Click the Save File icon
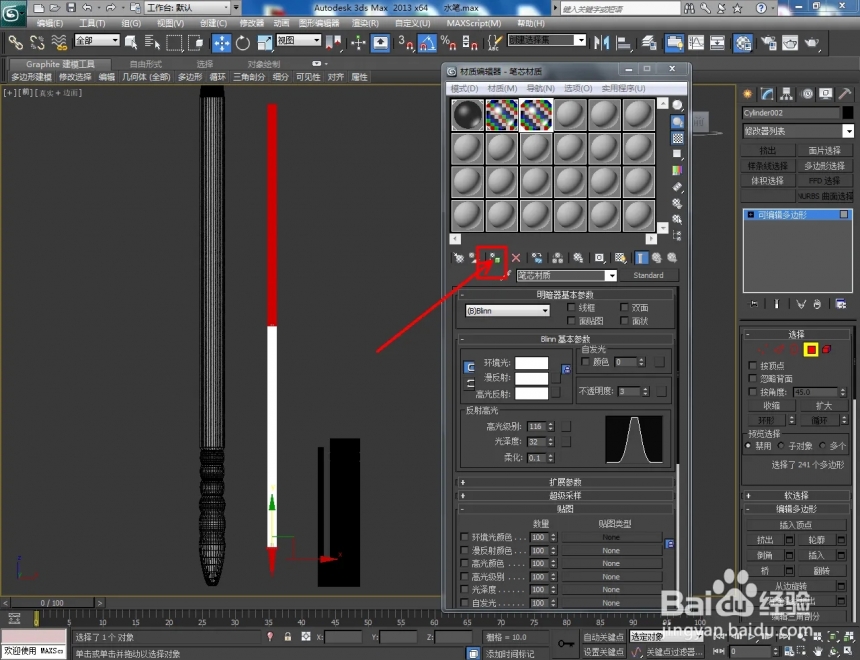This screenshot has width=860, height=660. [71, 8]
